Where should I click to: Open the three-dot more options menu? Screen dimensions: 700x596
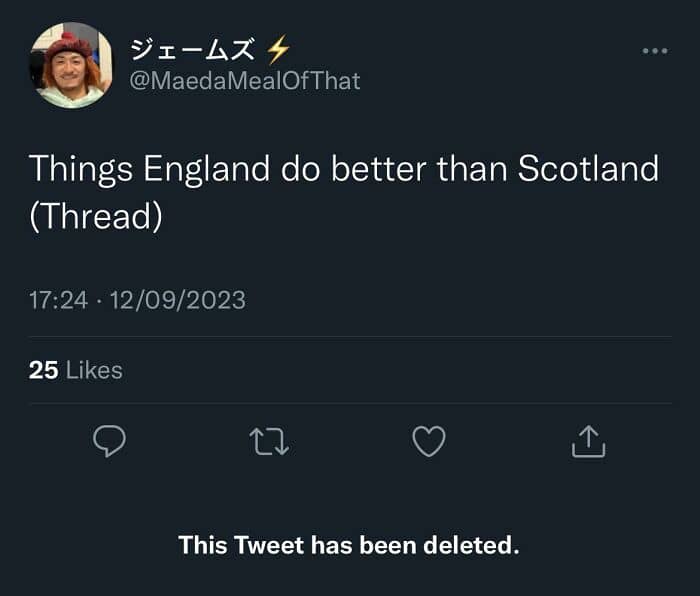655,51
